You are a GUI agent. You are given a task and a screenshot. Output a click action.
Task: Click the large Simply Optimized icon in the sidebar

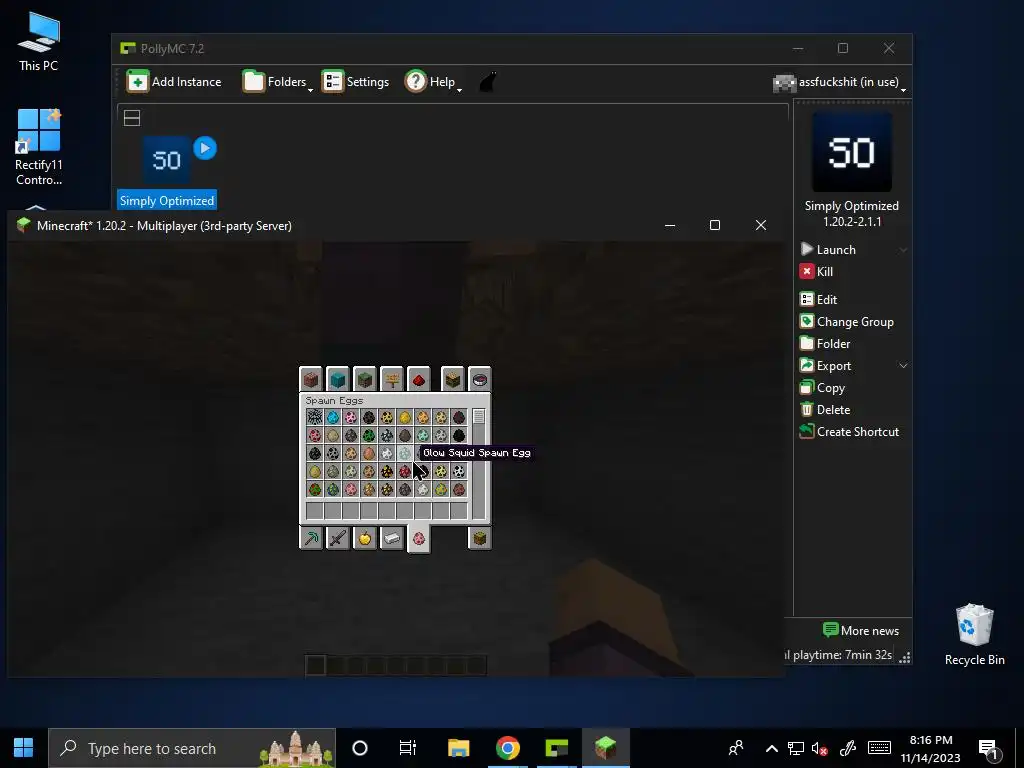coord(852,152)
